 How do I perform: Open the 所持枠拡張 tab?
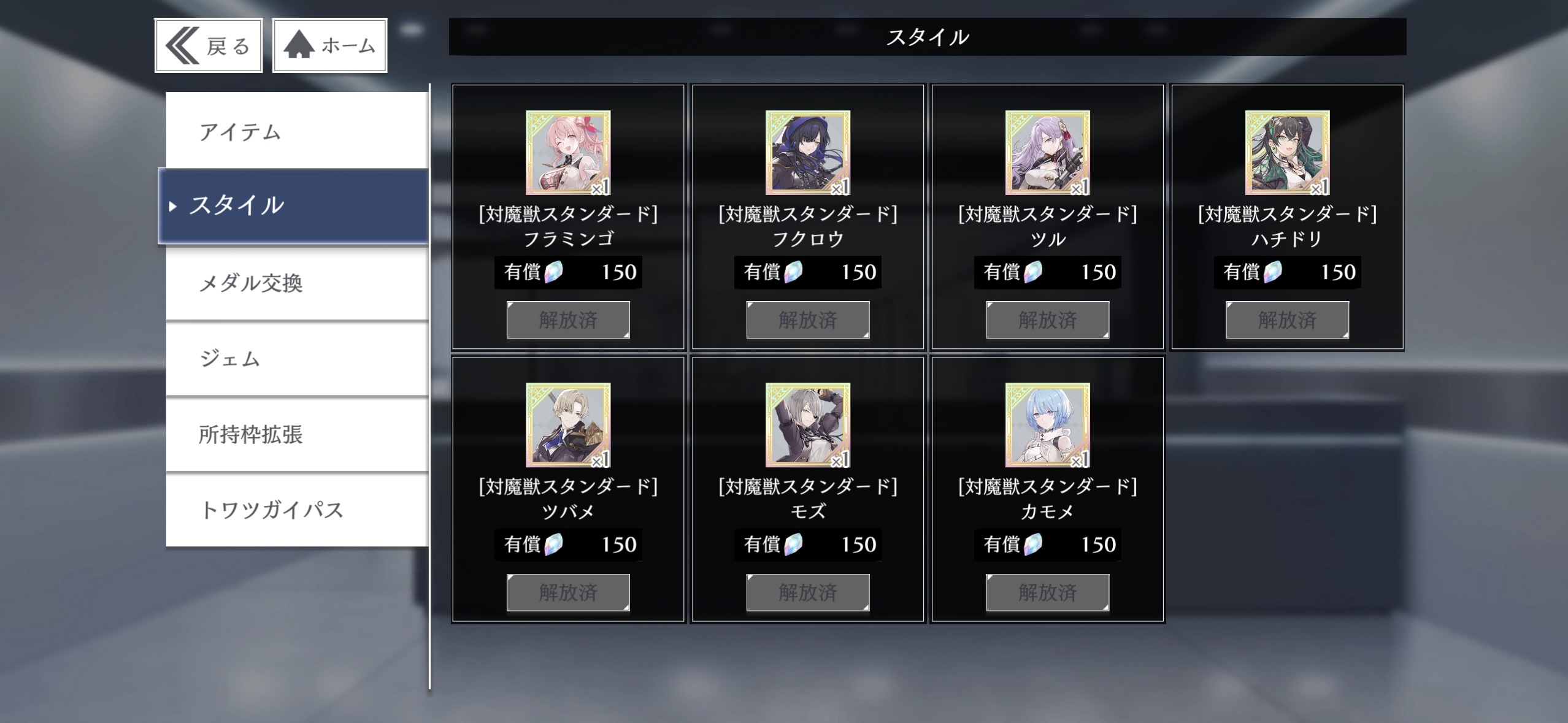[x=297, y=434]
